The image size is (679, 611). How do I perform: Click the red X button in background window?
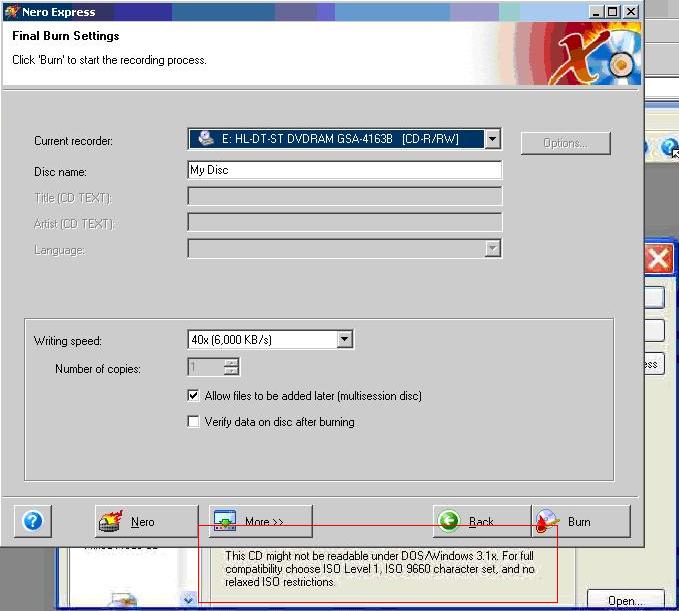[x=659, y=259]
